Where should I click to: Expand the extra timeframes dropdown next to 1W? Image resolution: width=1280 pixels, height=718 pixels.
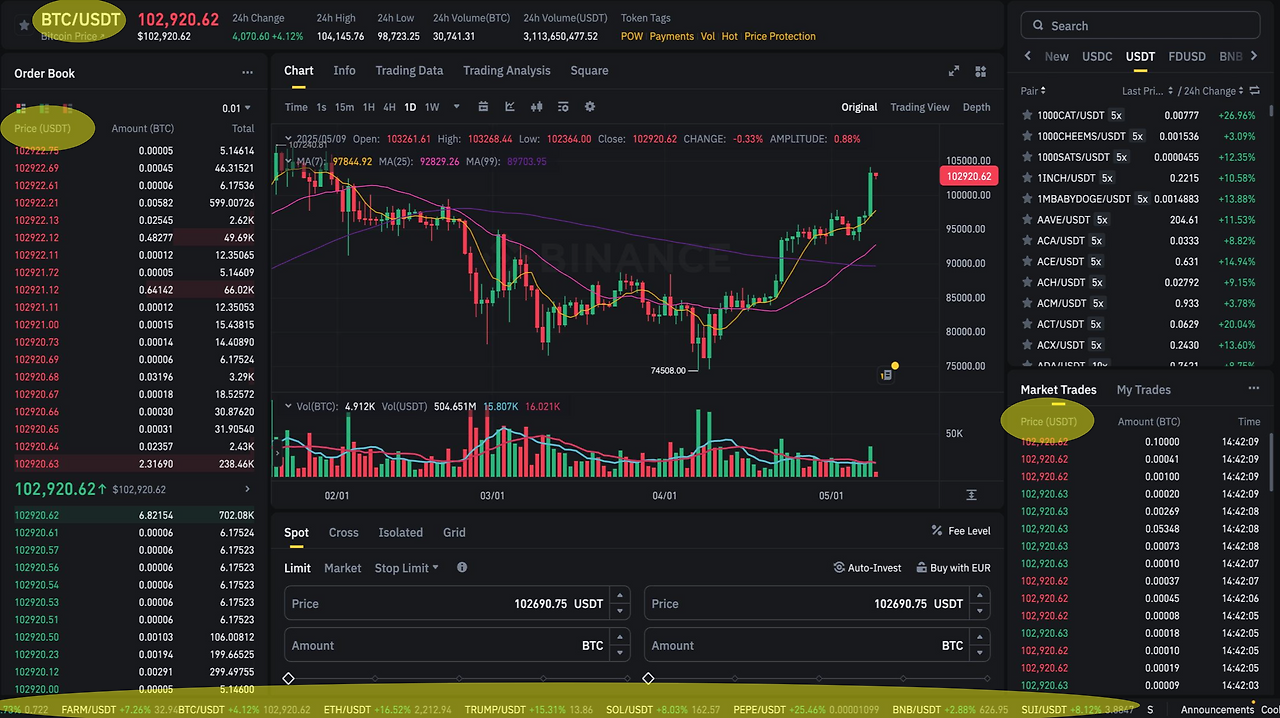click(x=456, y=107)
